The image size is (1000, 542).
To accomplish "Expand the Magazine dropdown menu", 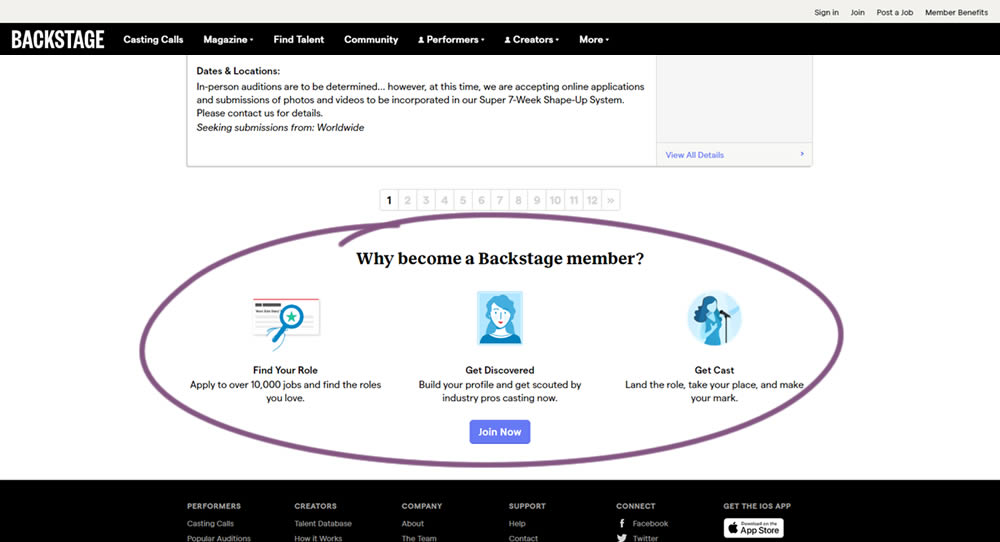I will point(228,40).
